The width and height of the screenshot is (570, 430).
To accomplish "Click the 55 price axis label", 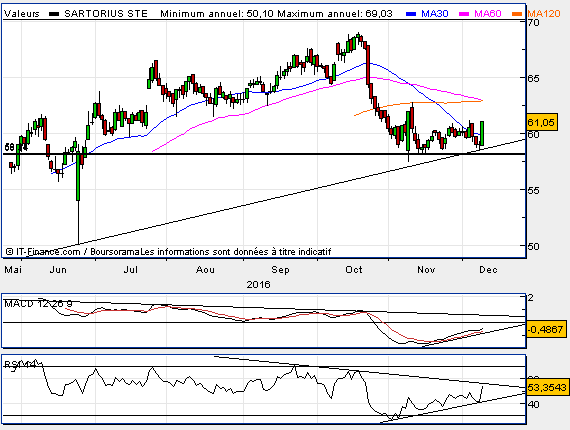I will point(534,190).
